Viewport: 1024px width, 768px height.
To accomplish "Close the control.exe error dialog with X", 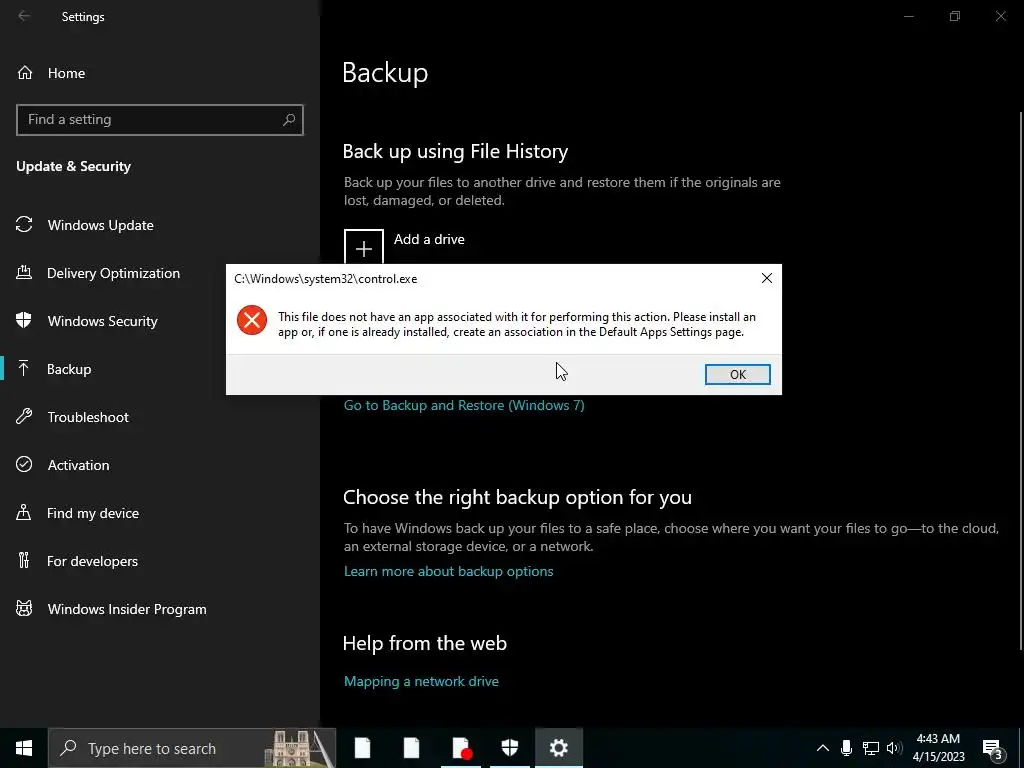I will pyautogui.click(x=767, y=278).
